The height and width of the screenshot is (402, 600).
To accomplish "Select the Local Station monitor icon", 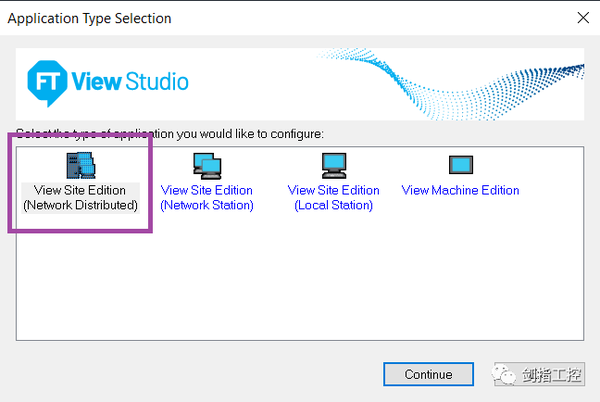I will point(333,165).
